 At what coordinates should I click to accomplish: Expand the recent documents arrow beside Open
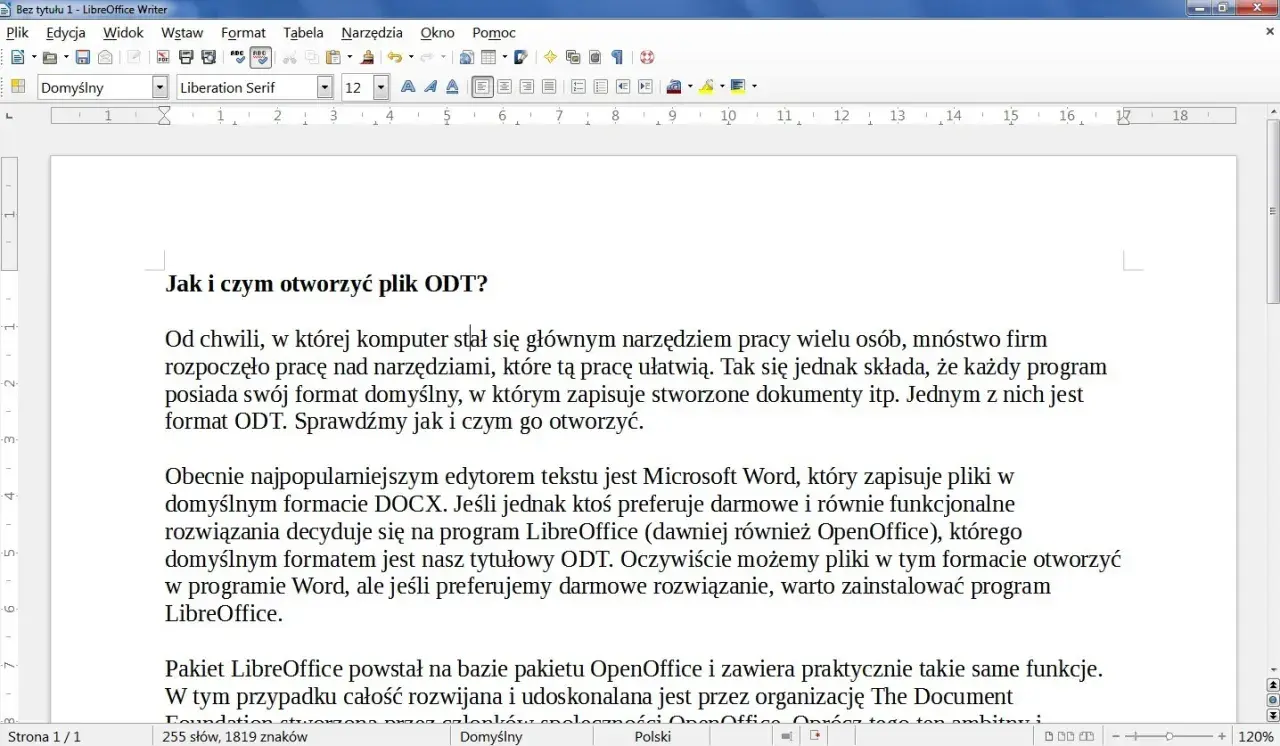[66, 58]
